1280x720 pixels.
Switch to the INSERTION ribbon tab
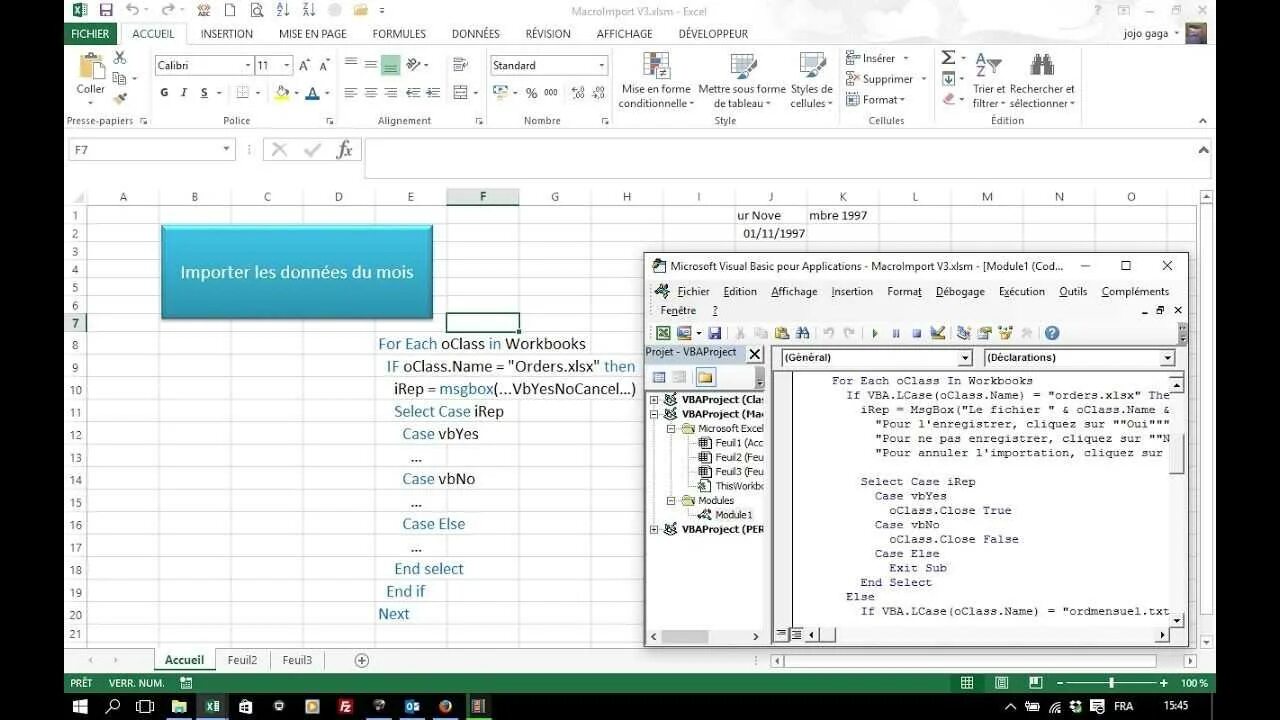click(227, 33)
